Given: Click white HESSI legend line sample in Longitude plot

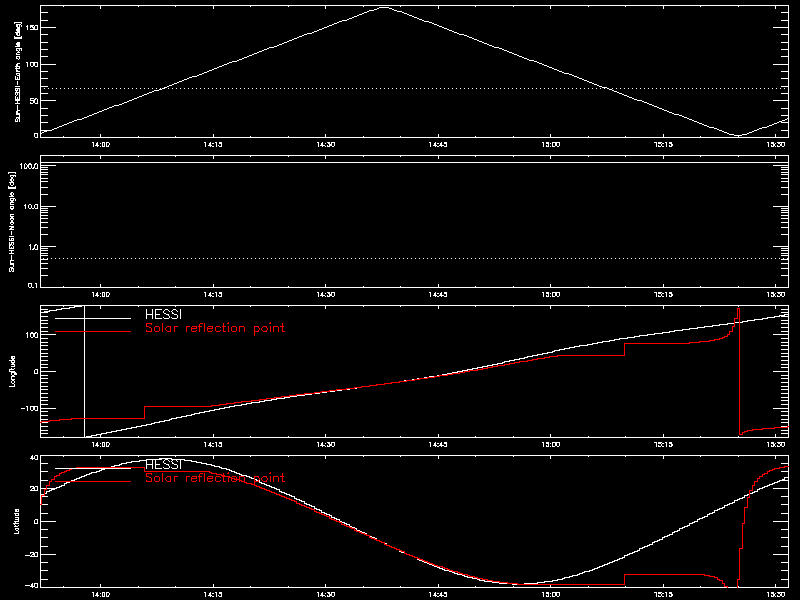Looking at the screenshot, I should (x=93, y=318).
